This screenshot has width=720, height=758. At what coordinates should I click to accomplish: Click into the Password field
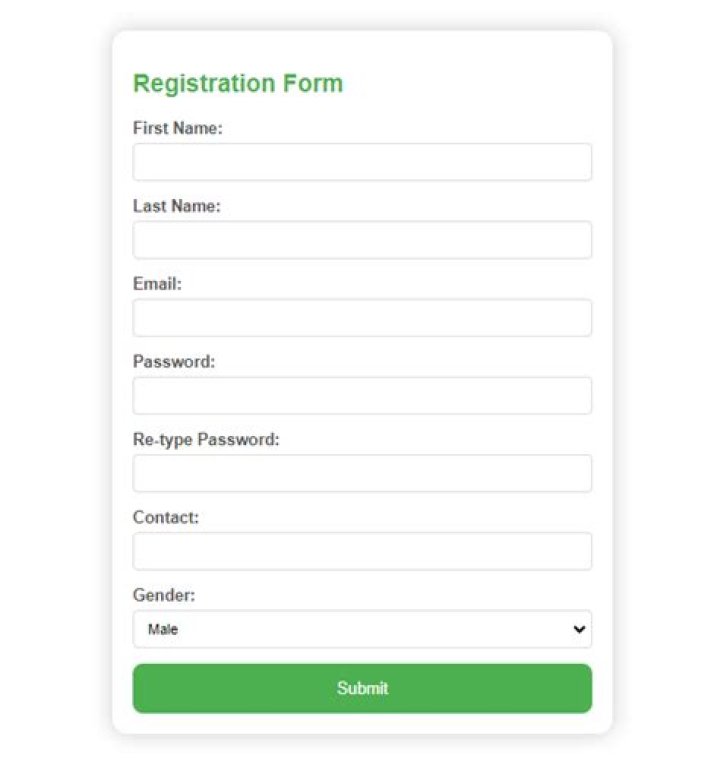(x=362, y=396)
